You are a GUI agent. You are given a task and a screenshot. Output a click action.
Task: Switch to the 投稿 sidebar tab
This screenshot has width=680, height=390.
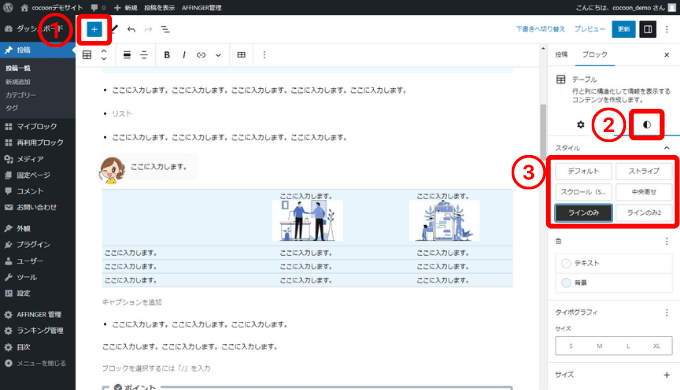pyautogui.click(x=561, y=55)
